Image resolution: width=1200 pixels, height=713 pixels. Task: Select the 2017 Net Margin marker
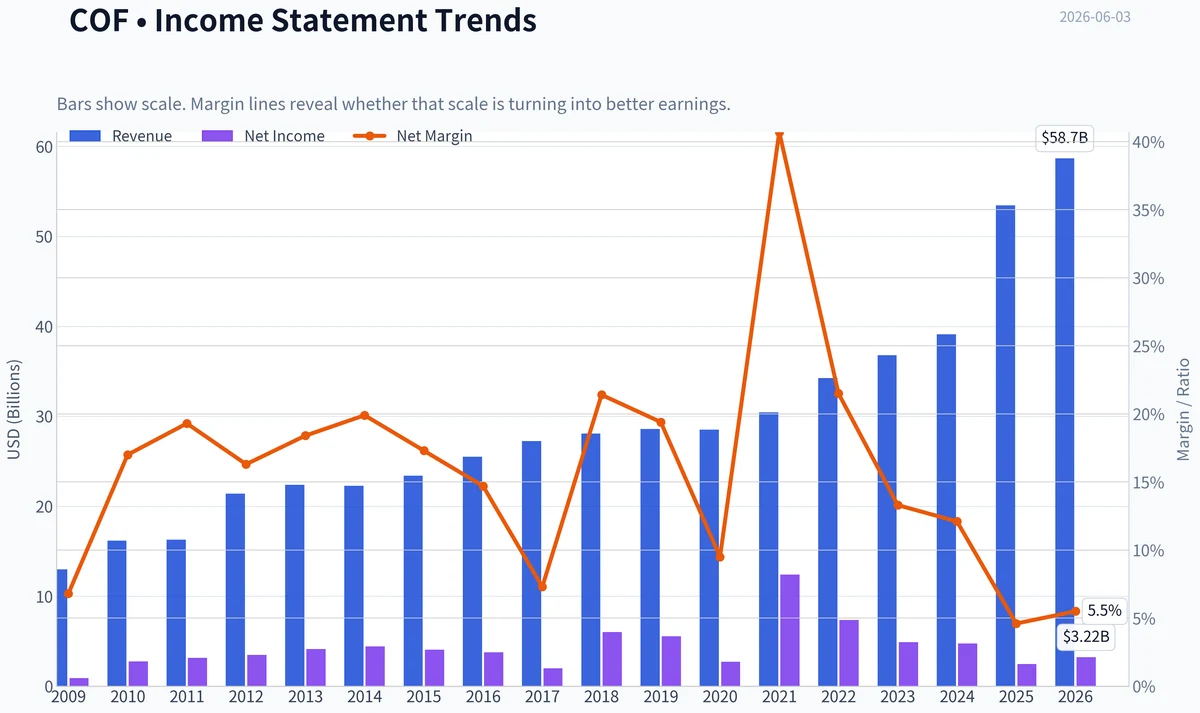[x=543, y=586]
